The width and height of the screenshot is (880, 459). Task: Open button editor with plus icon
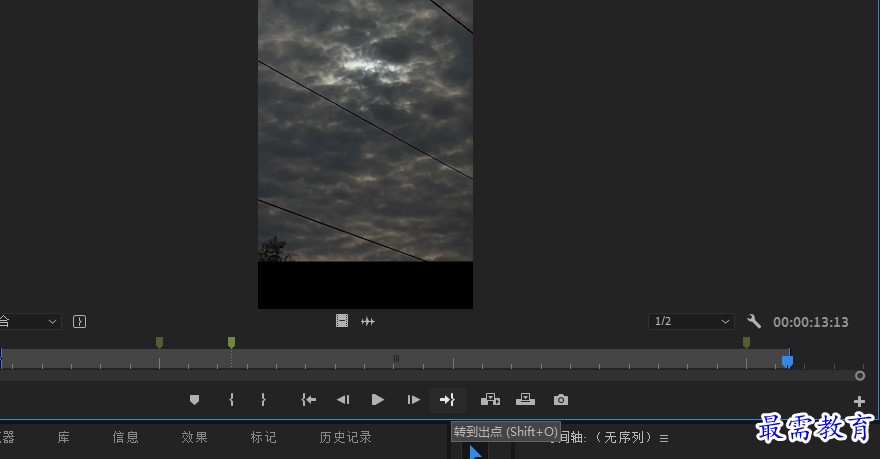click(859, 402)
